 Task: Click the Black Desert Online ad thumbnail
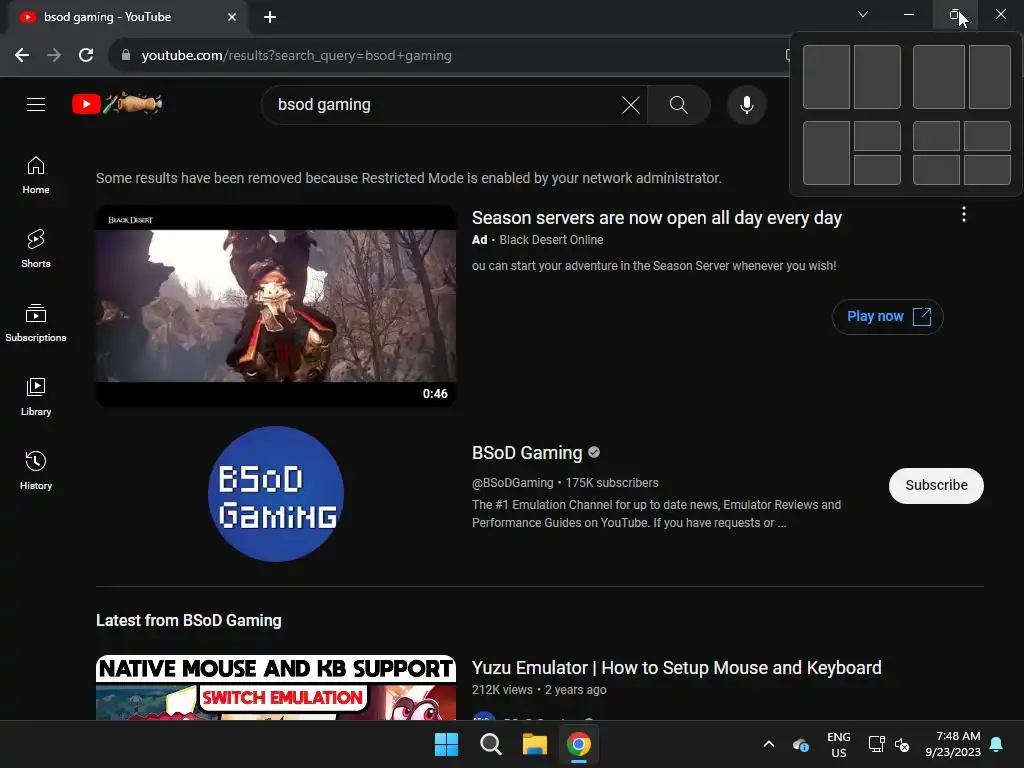point(276,306)
